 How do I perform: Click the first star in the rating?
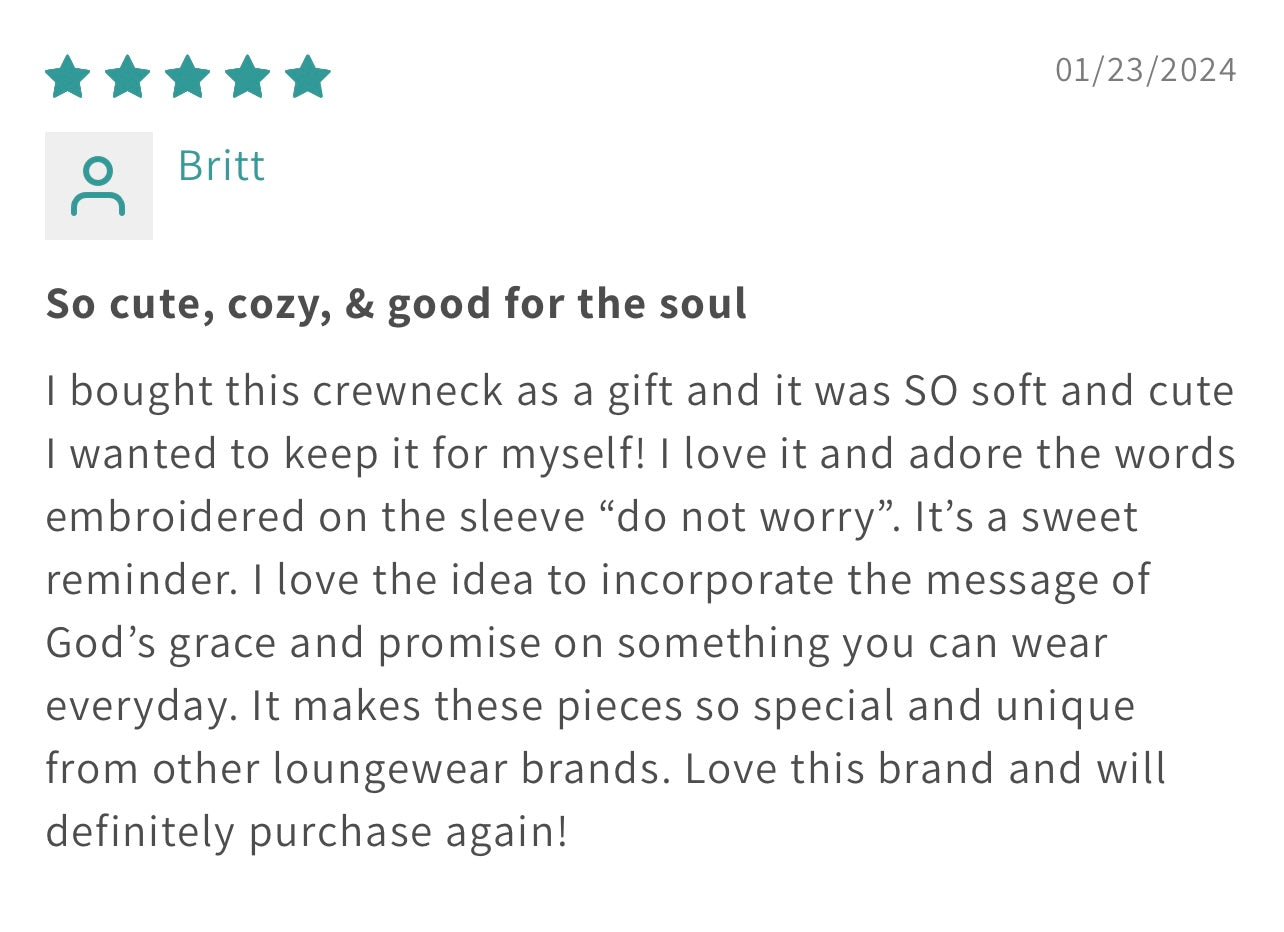(x=68, y=77)
